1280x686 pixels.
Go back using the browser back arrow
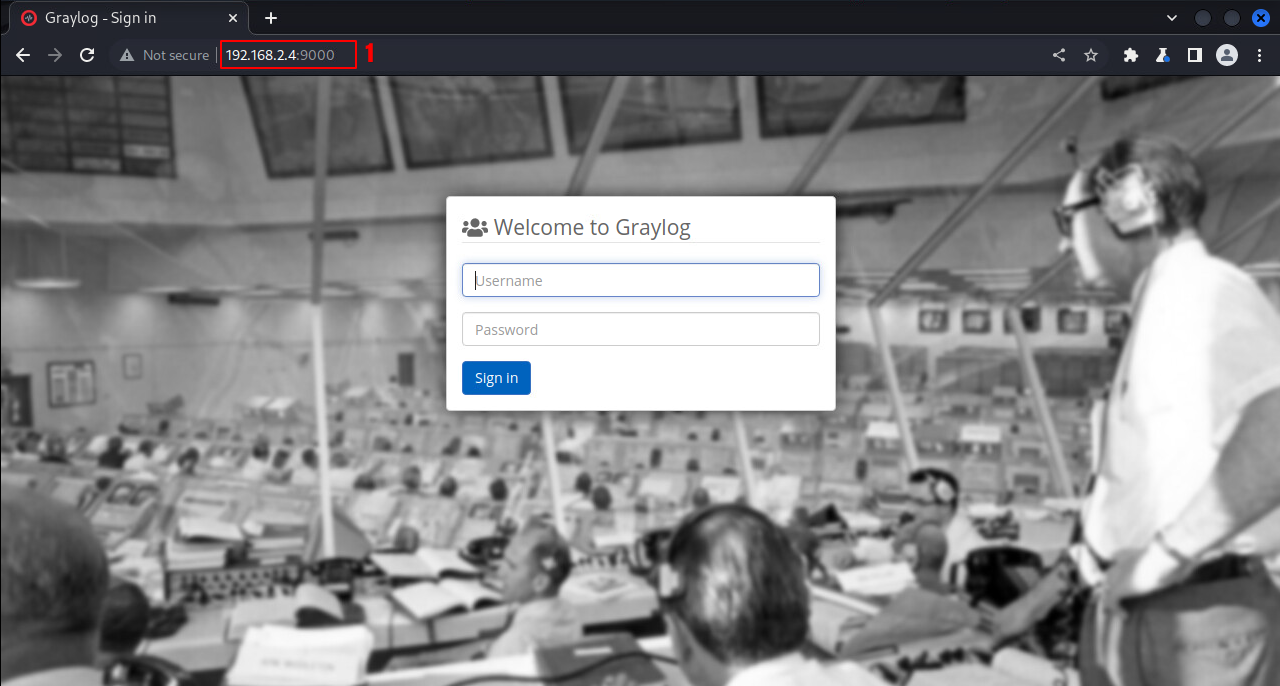23,55
